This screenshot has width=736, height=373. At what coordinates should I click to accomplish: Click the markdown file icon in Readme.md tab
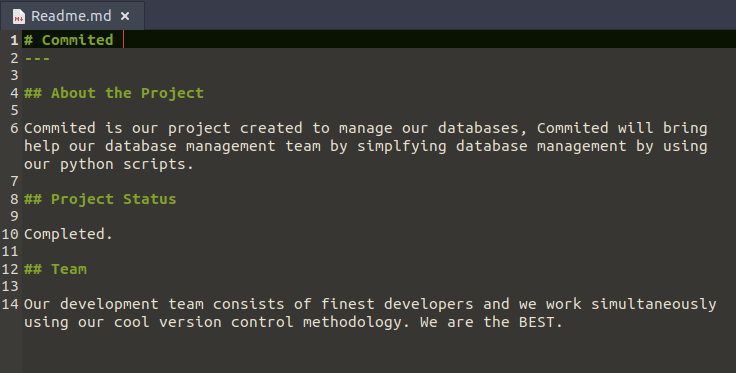tap(19, 16)
